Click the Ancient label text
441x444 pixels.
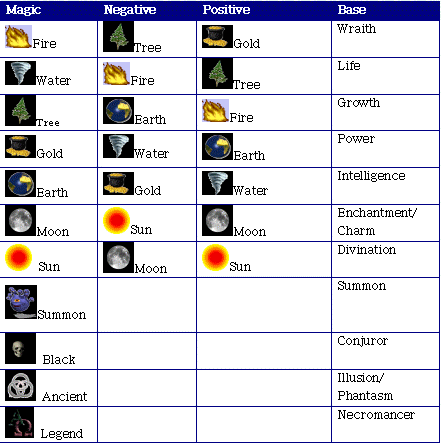click(65, 397)
